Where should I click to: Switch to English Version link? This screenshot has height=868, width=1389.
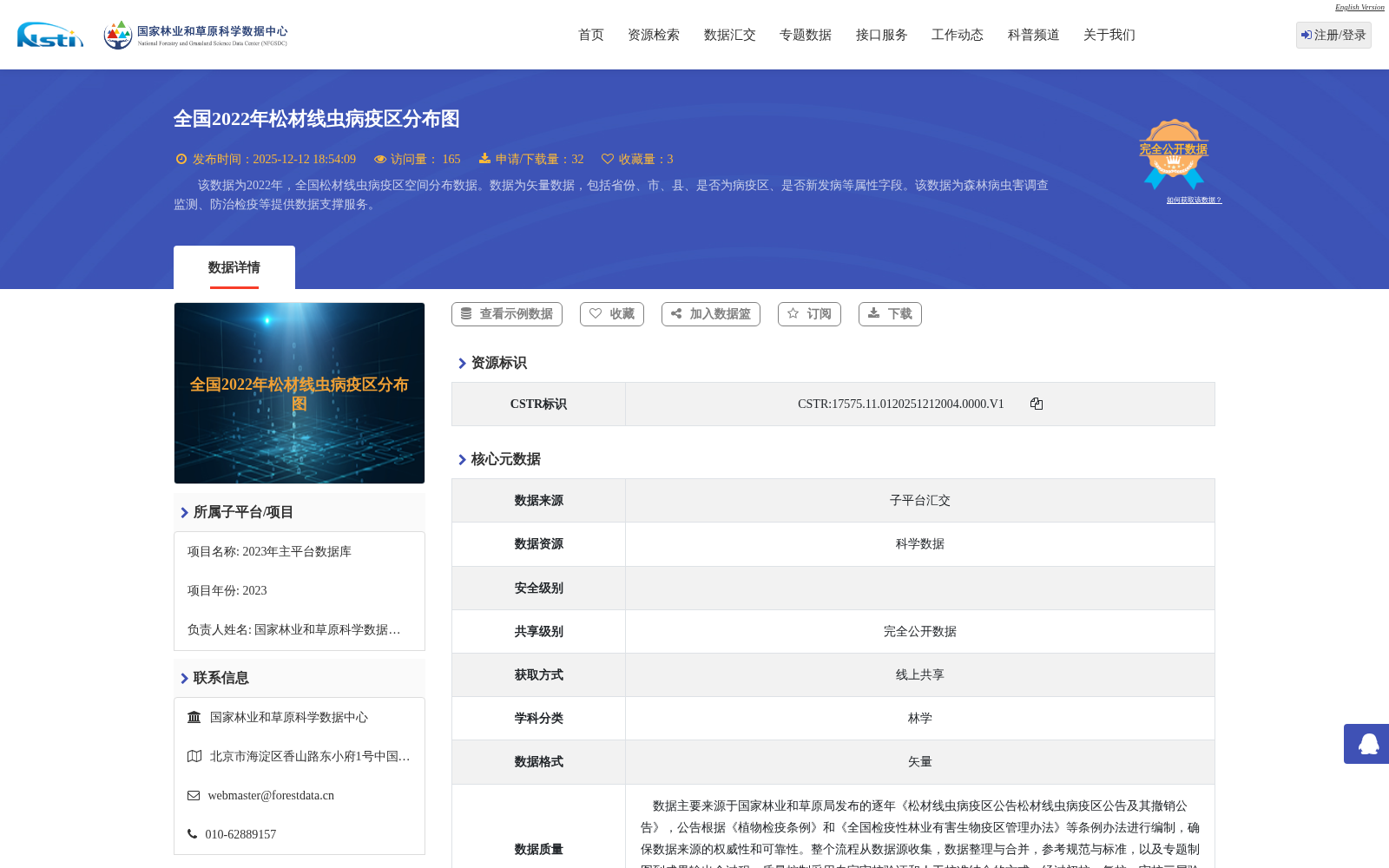point(1359,7)
